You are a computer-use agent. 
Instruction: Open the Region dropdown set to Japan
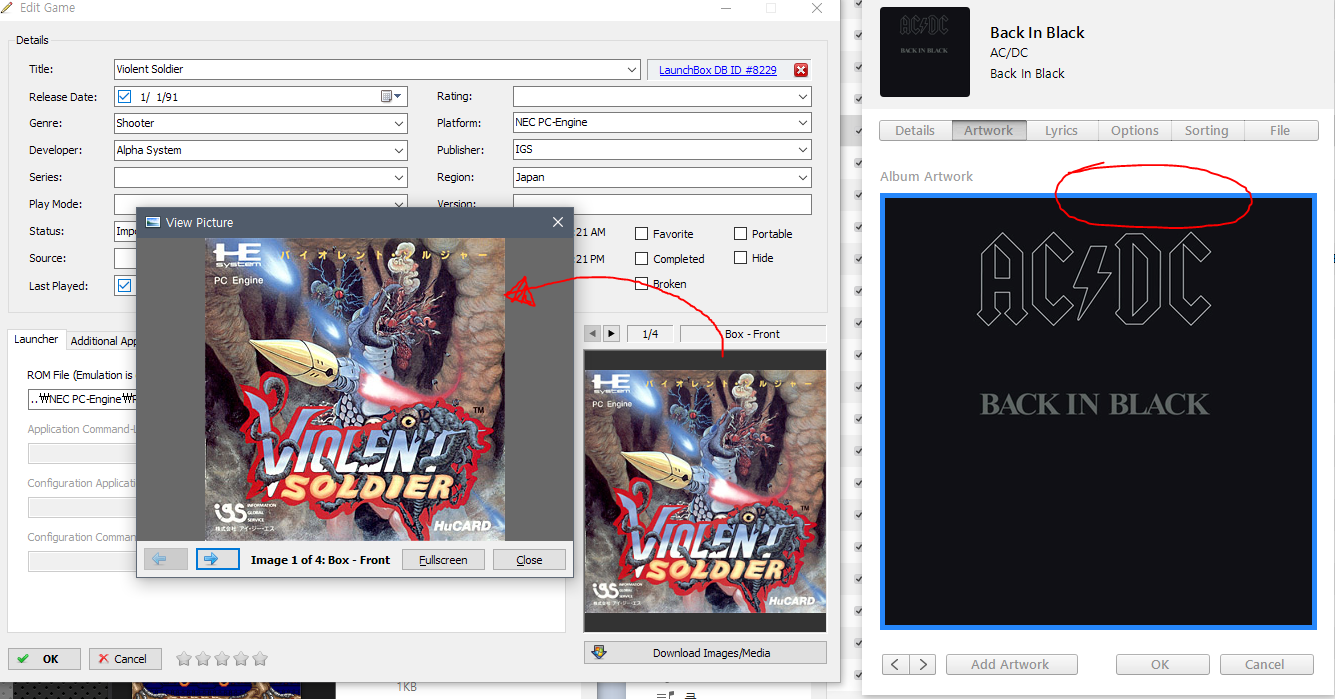(803, 177)
